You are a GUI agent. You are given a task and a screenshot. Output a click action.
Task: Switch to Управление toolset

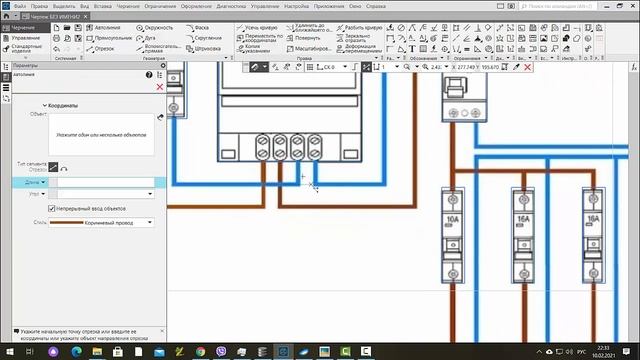pyautogui.click(x=24, y=38)
